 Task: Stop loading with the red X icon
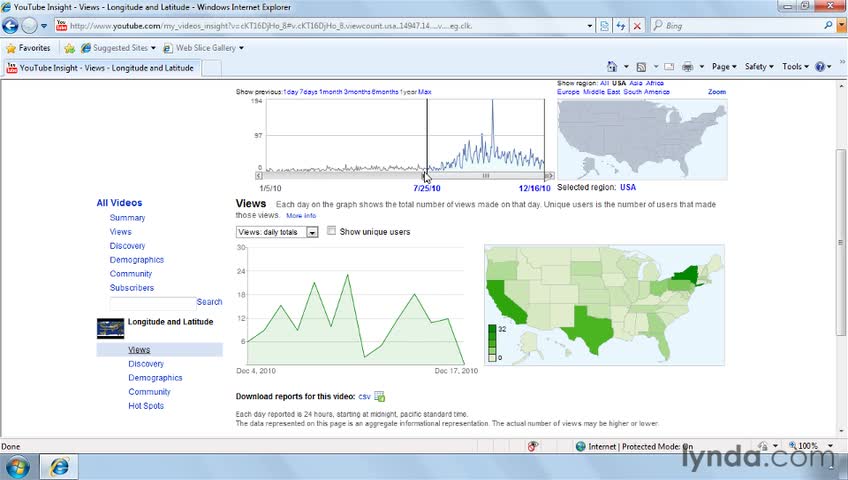click(637, 25)
